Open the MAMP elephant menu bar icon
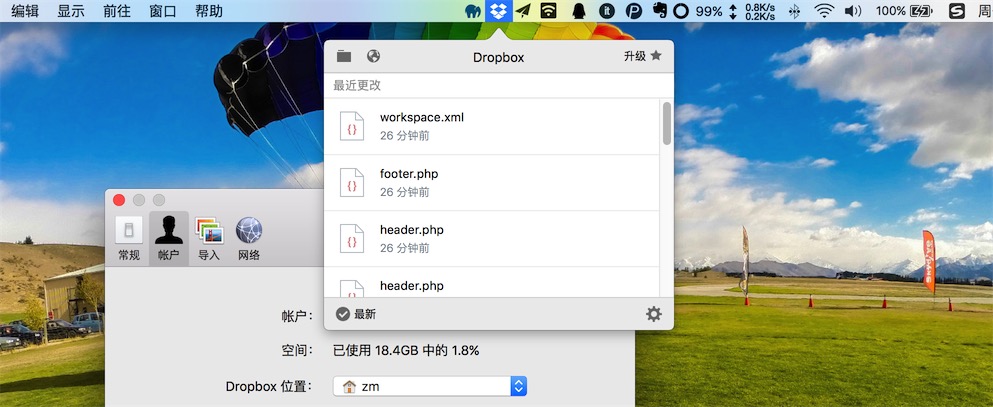993x407 pixels. [x=473, y=11]
